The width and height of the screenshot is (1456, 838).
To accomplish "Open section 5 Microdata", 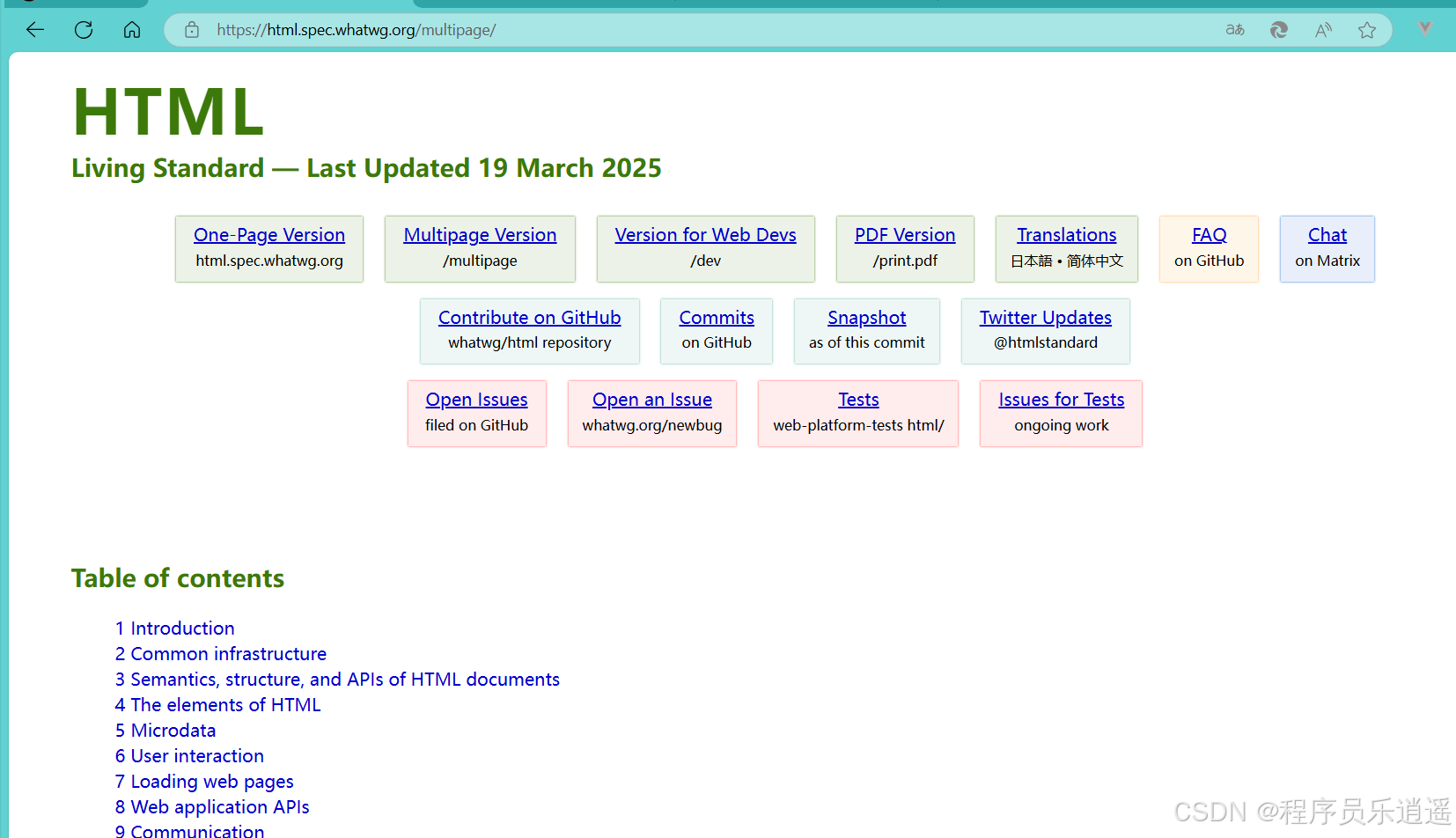I will (165, 731).
